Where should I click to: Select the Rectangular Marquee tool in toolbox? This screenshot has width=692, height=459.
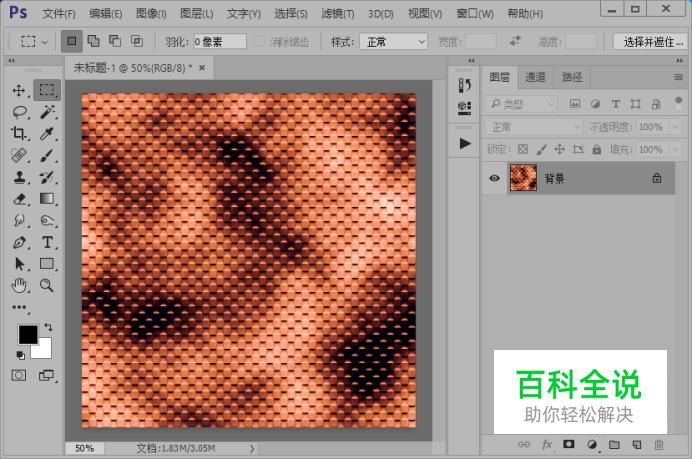(47, 90)
